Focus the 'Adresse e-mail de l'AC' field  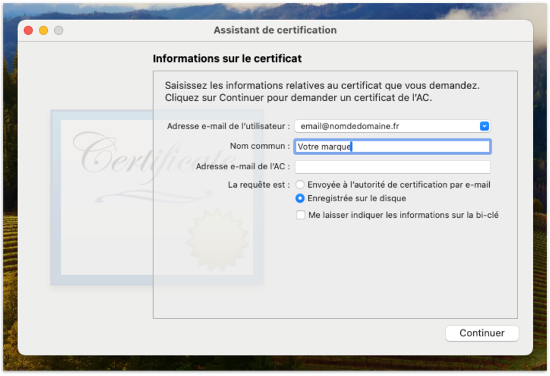392,167
